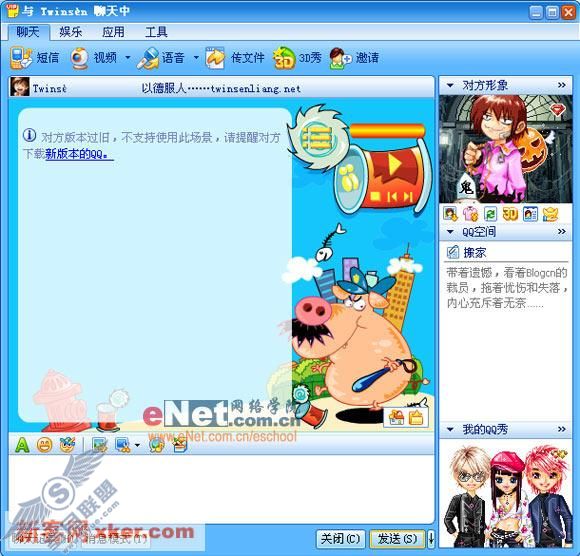Click the gold 3D icon under QQ show
Screen dimensions: 580x556
[510, 214]
